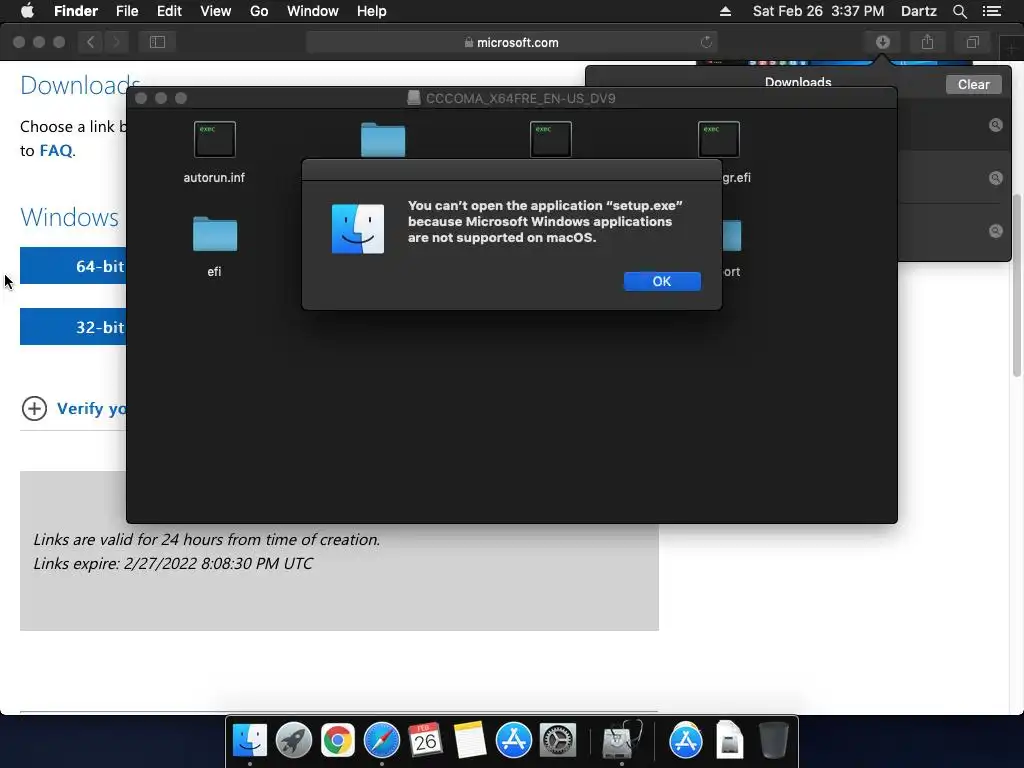
Task: Select the exec file labeled gr.efi
Action: 718,139
